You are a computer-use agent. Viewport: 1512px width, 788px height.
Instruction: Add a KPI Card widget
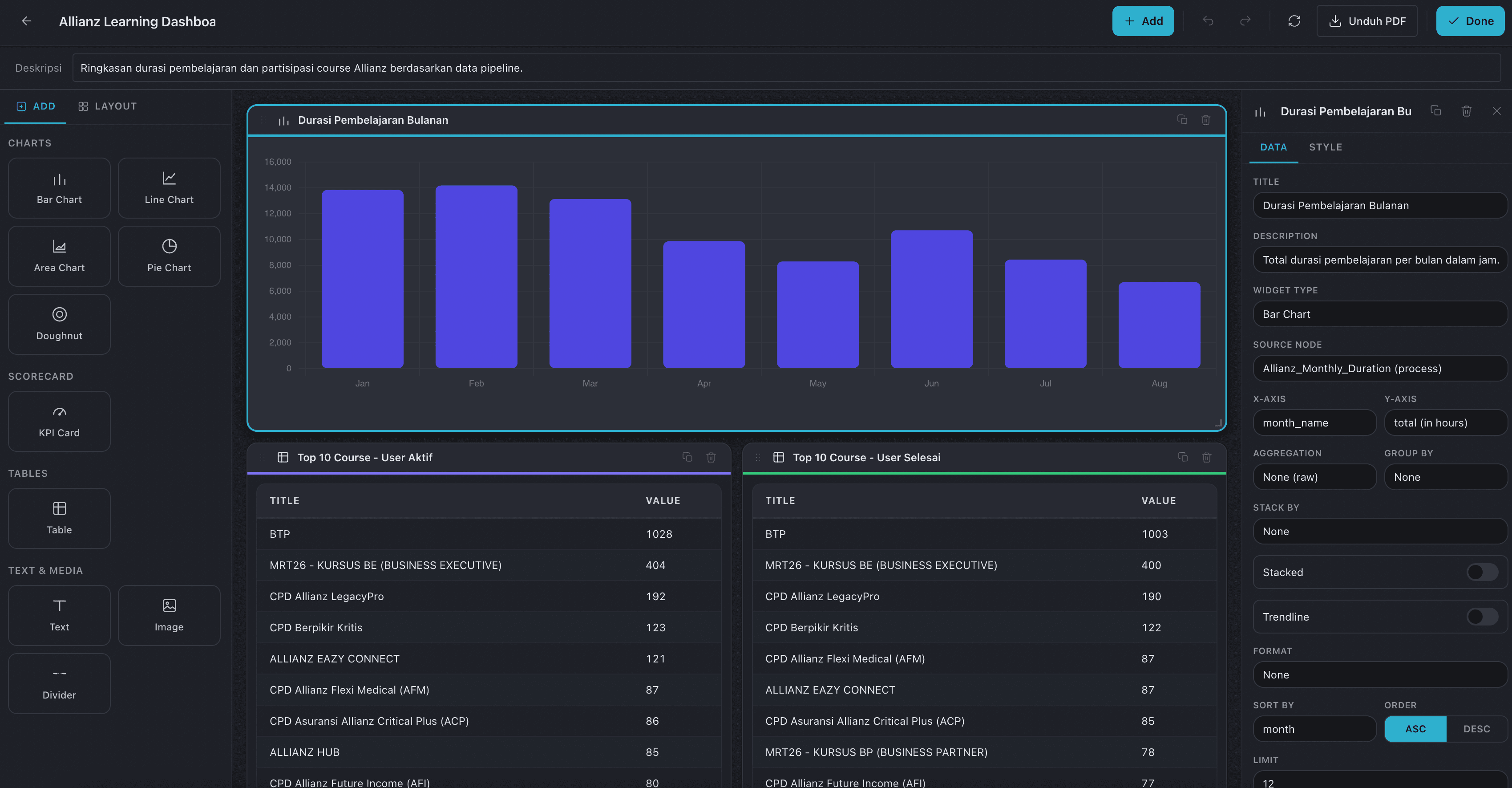pos(59,421)
